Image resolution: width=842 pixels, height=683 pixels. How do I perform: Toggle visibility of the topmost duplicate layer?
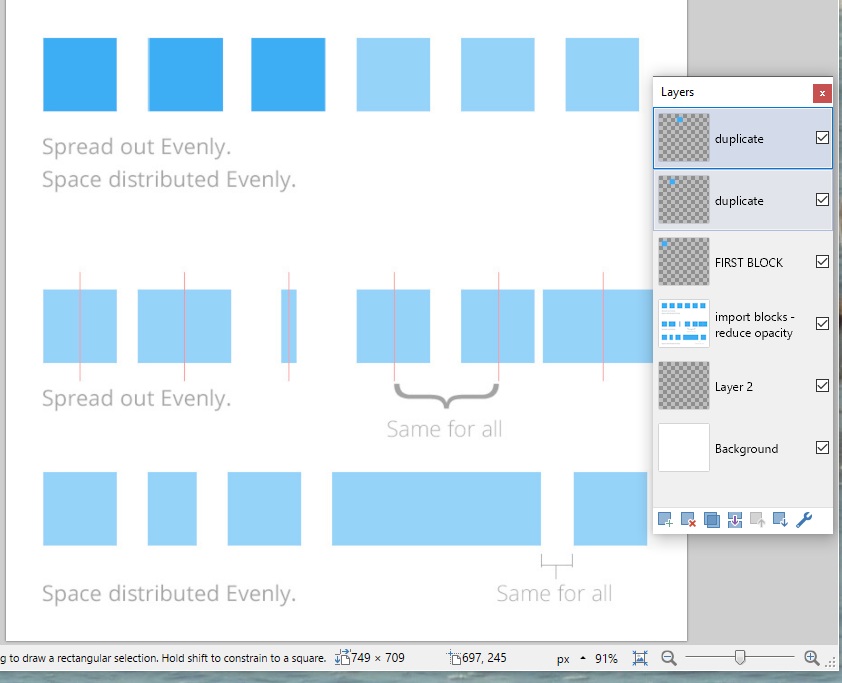(822, 138)
